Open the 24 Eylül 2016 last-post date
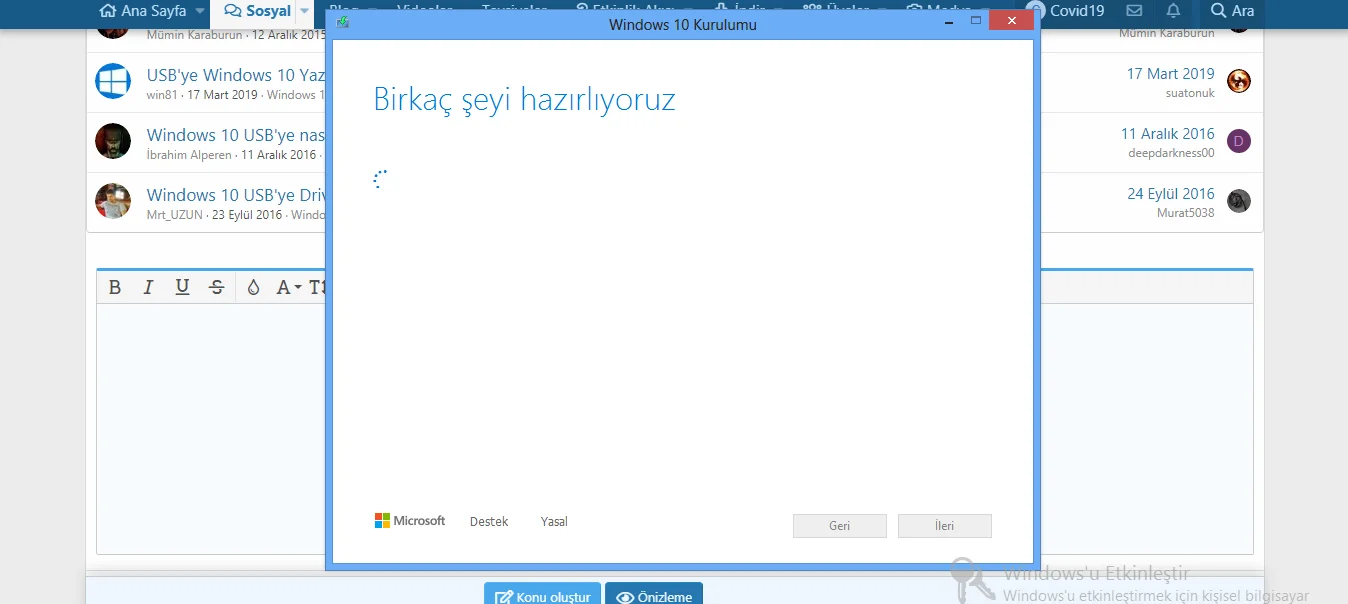This screenshot has width=1348, height=604. pos(1170,194)
